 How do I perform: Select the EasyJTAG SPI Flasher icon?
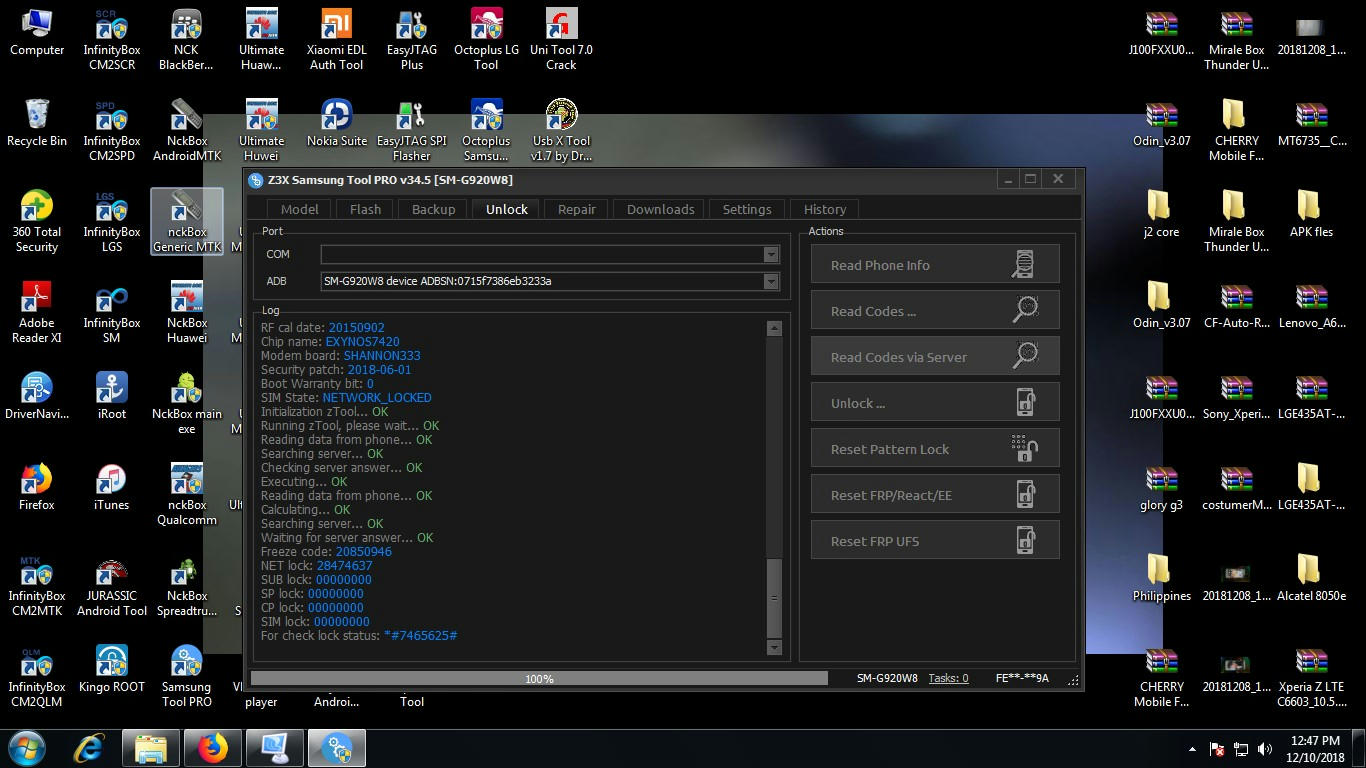(x=411, y=131)
